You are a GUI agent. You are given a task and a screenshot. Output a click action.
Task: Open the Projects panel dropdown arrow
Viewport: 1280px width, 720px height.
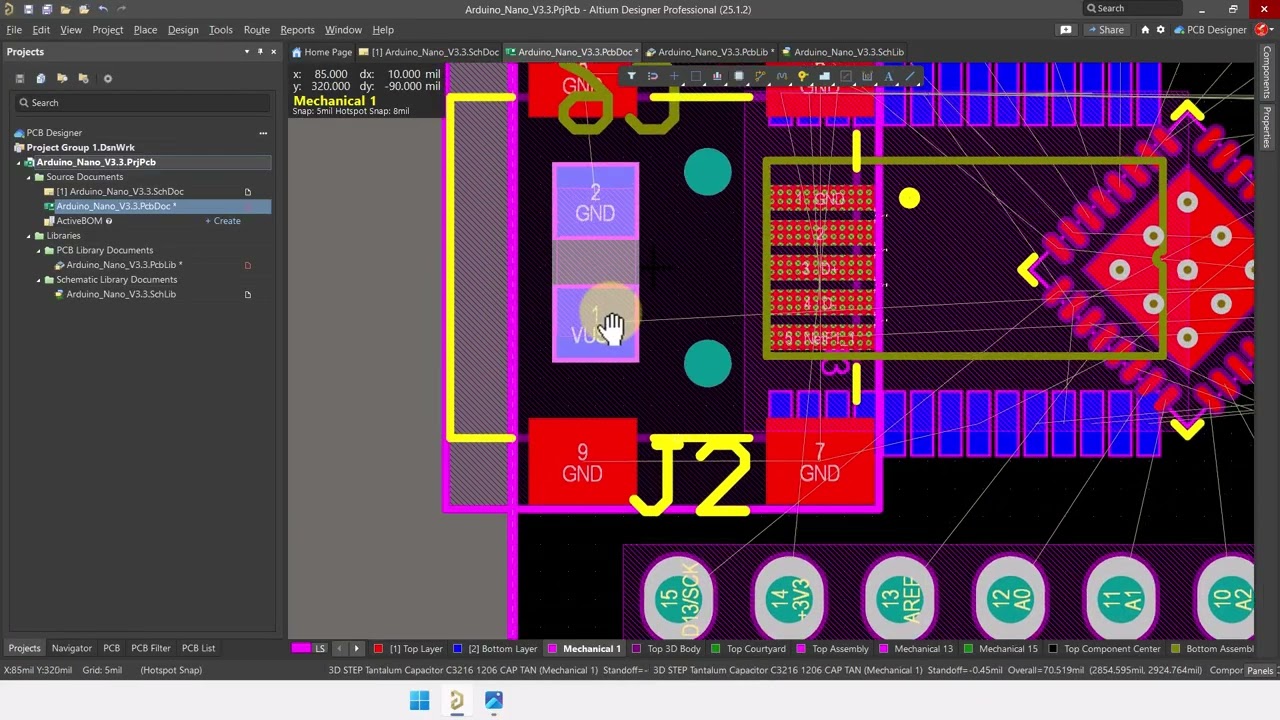[247, 52]
